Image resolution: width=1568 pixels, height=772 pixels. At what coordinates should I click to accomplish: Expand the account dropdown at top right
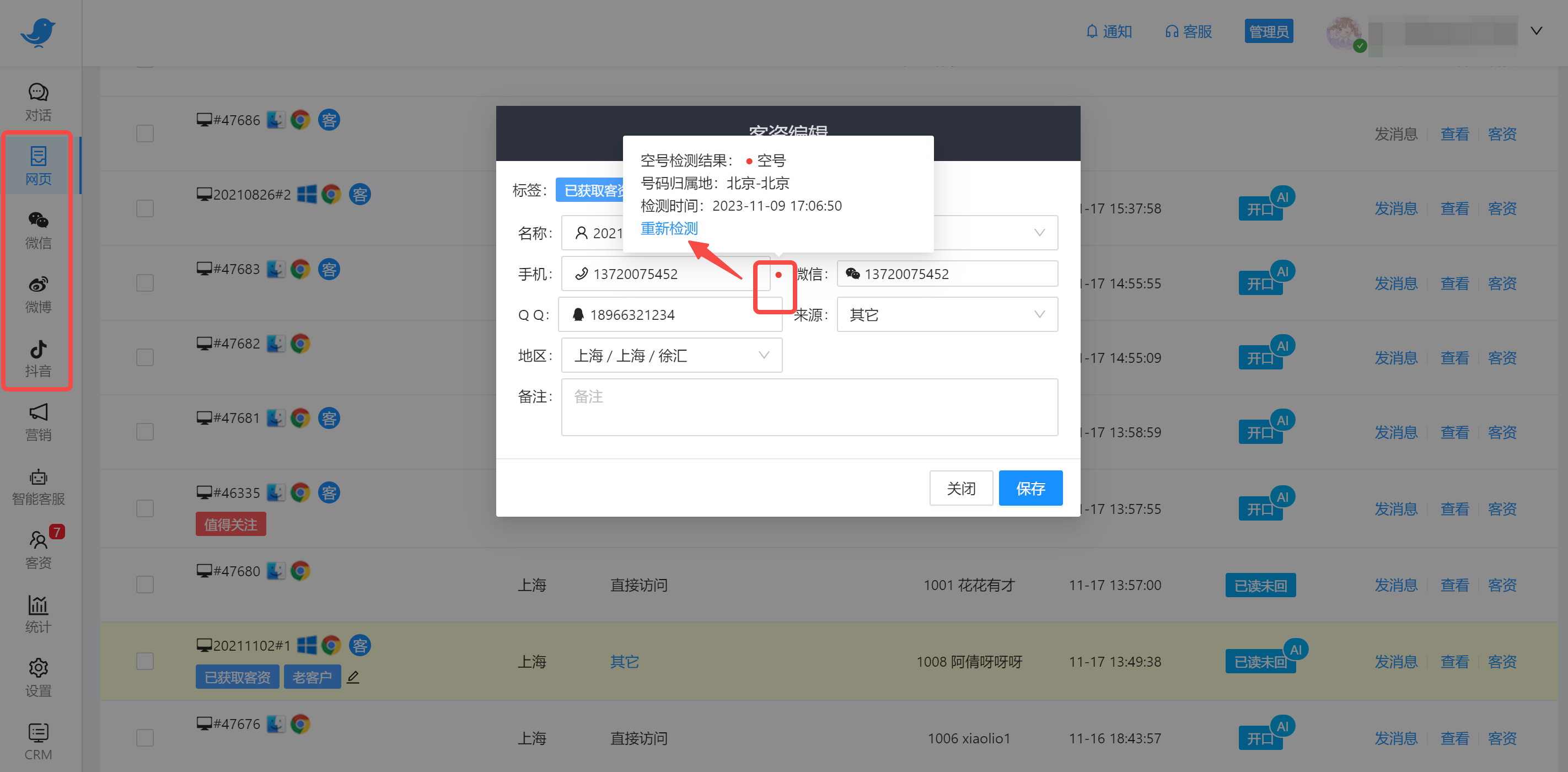[x=1537, y=30]
